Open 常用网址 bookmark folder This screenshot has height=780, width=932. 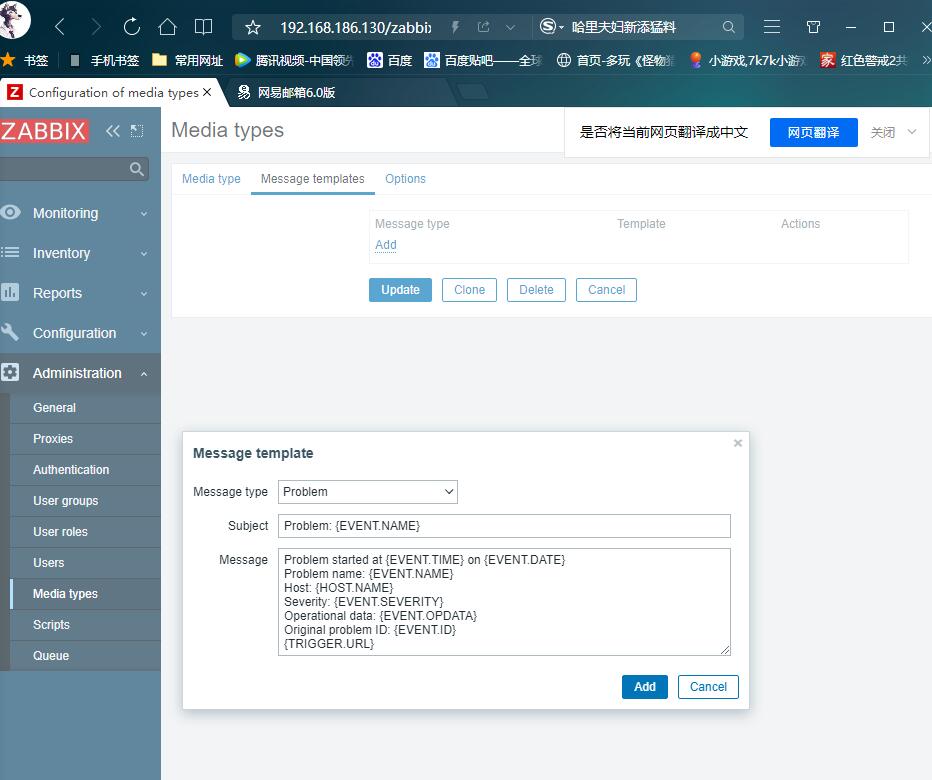pos(187,60)
